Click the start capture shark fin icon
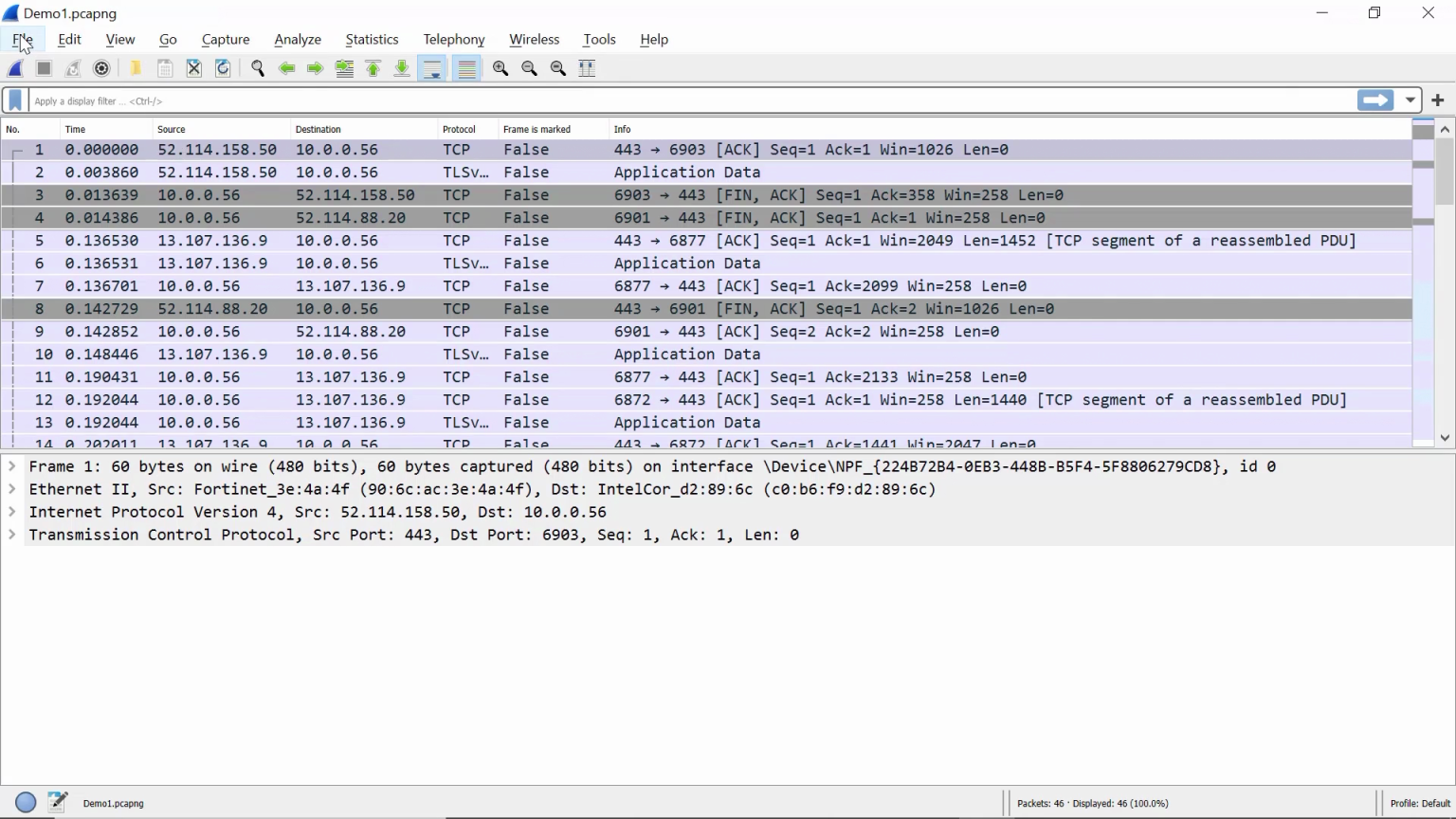Image resolution: width=1456 pixels, height=819 pixels. point(16,68)
